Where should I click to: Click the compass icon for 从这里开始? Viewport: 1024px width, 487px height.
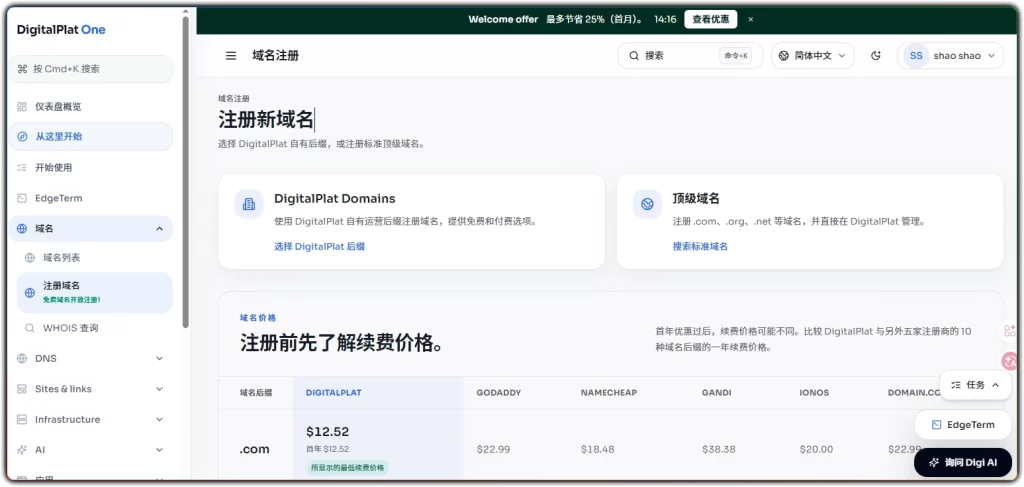[22, 136]
